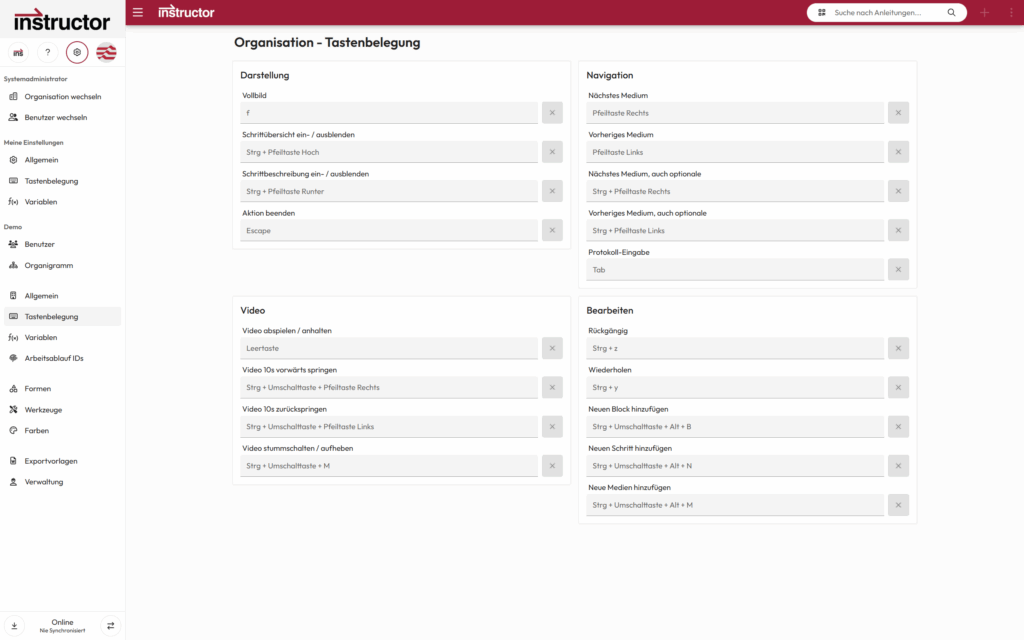
Task: Open the Exportvorlagen section
Action: 52,461
